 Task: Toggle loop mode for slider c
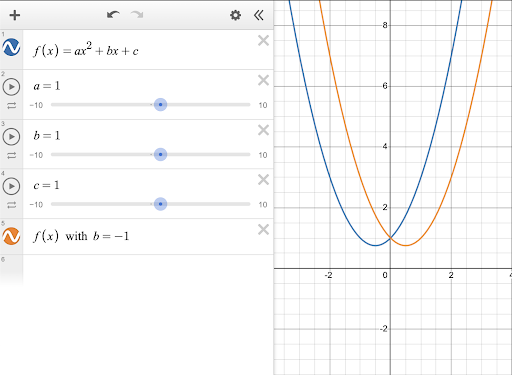[11, 205]
